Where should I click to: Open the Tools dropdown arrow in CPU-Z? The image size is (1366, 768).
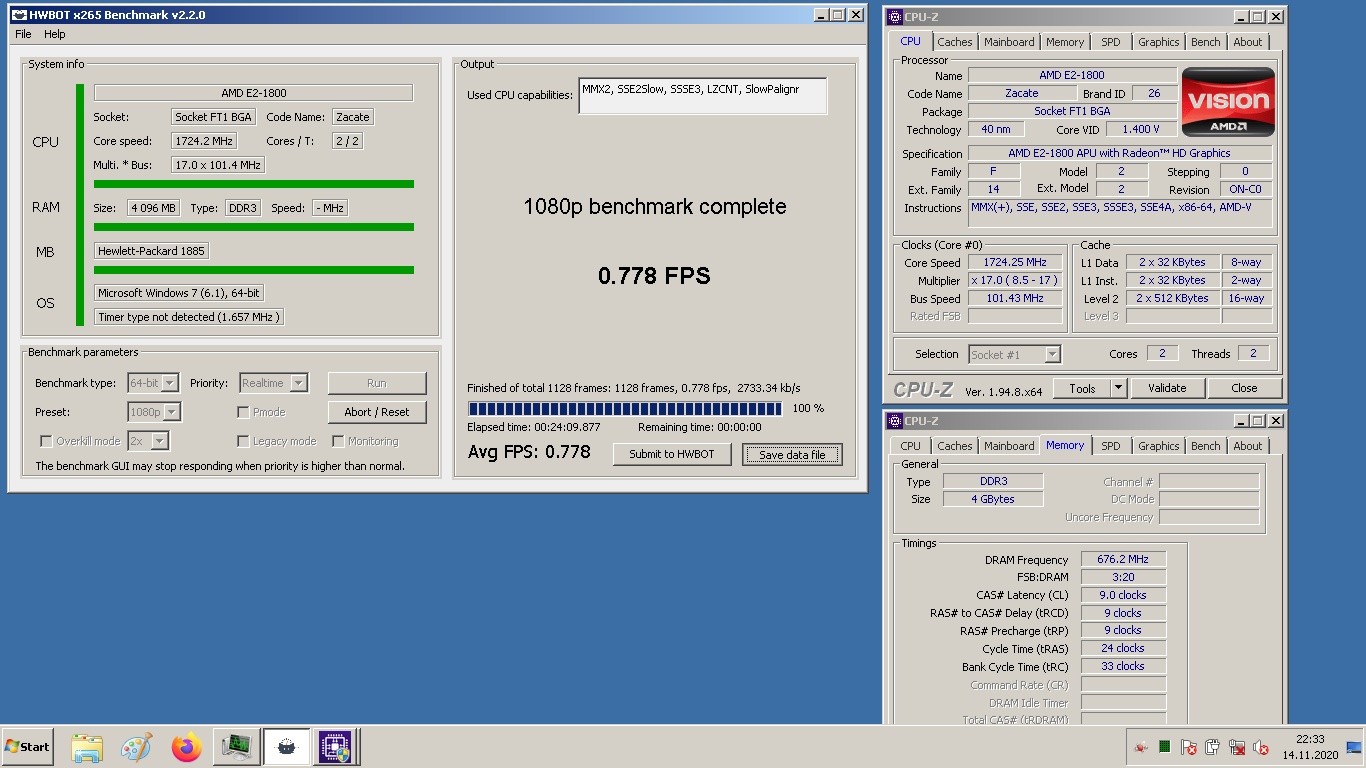1118,388
